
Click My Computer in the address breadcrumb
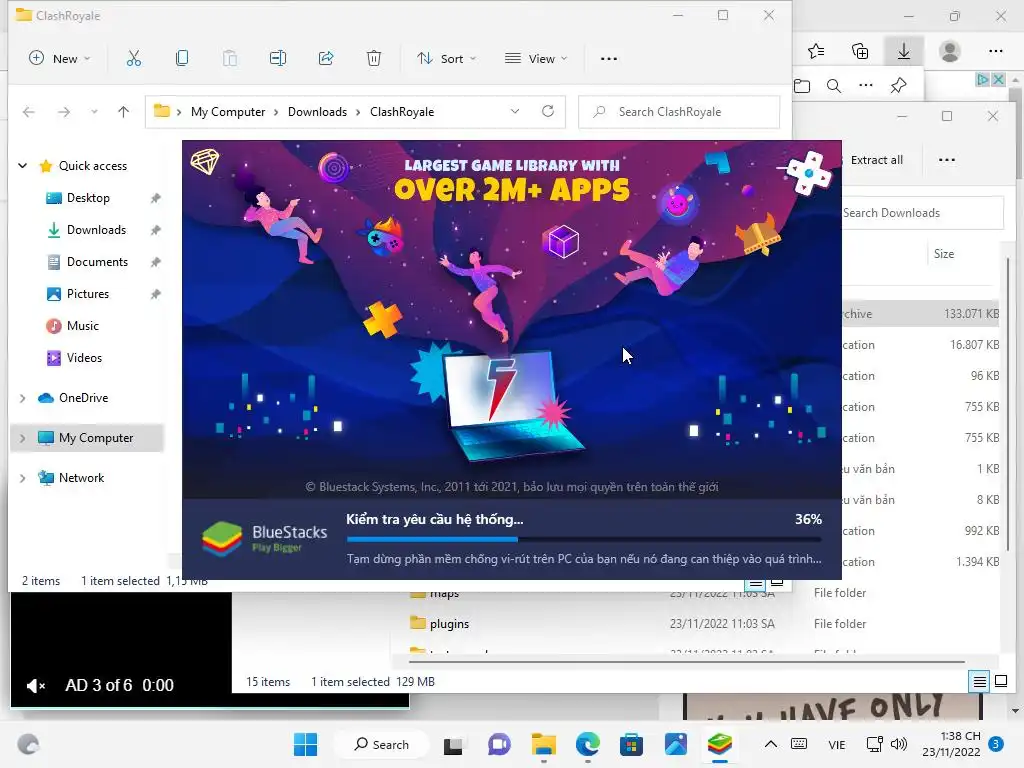point(228,112)
